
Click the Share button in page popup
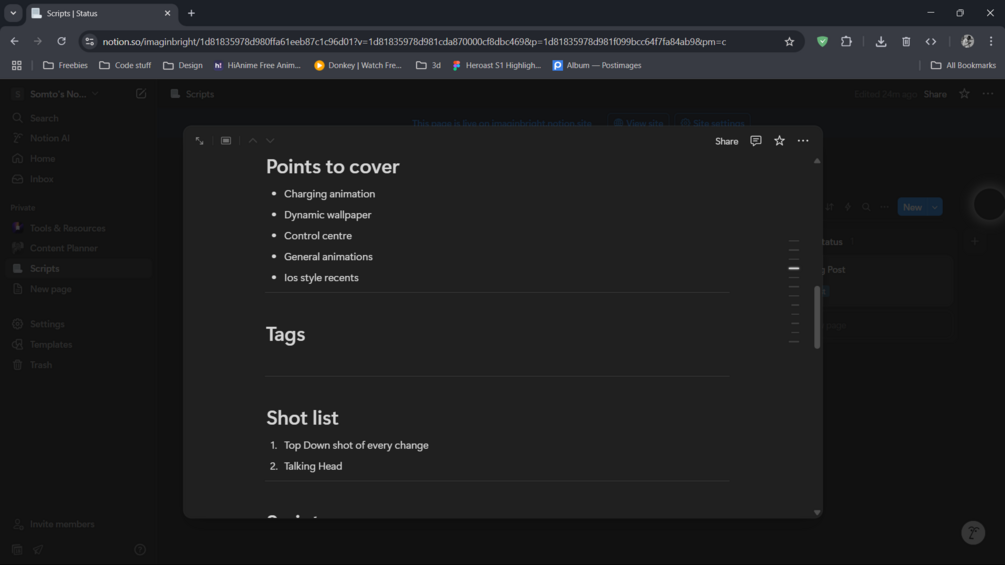727,141
